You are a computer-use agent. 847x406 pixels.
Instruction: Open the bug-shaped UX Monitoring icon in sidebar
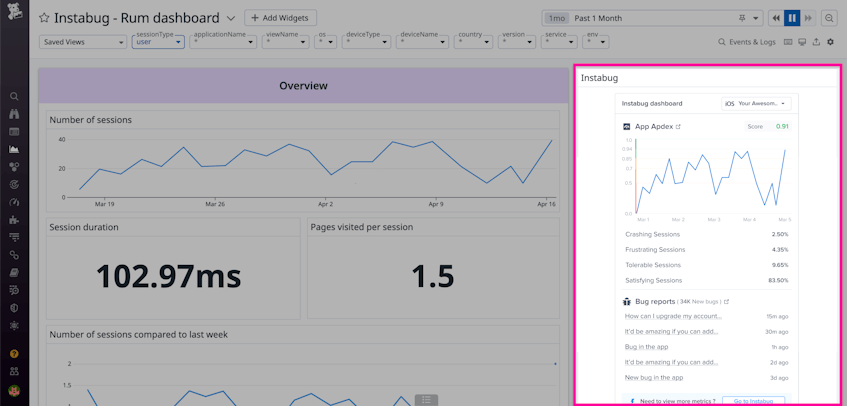[x=15, y=326]
